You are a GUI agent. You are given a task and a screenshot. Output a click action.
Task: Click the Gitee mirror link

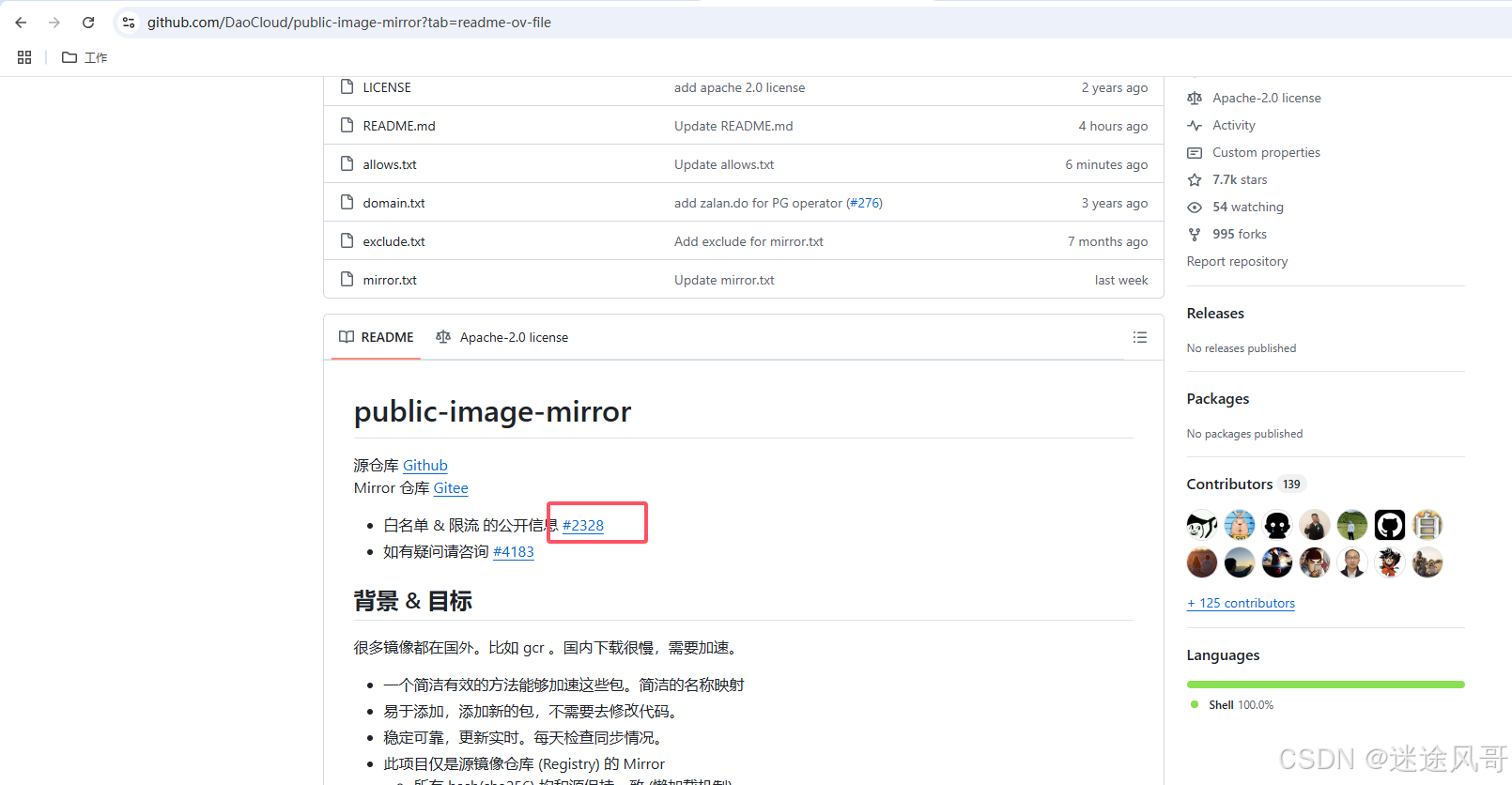coord(451,488)
